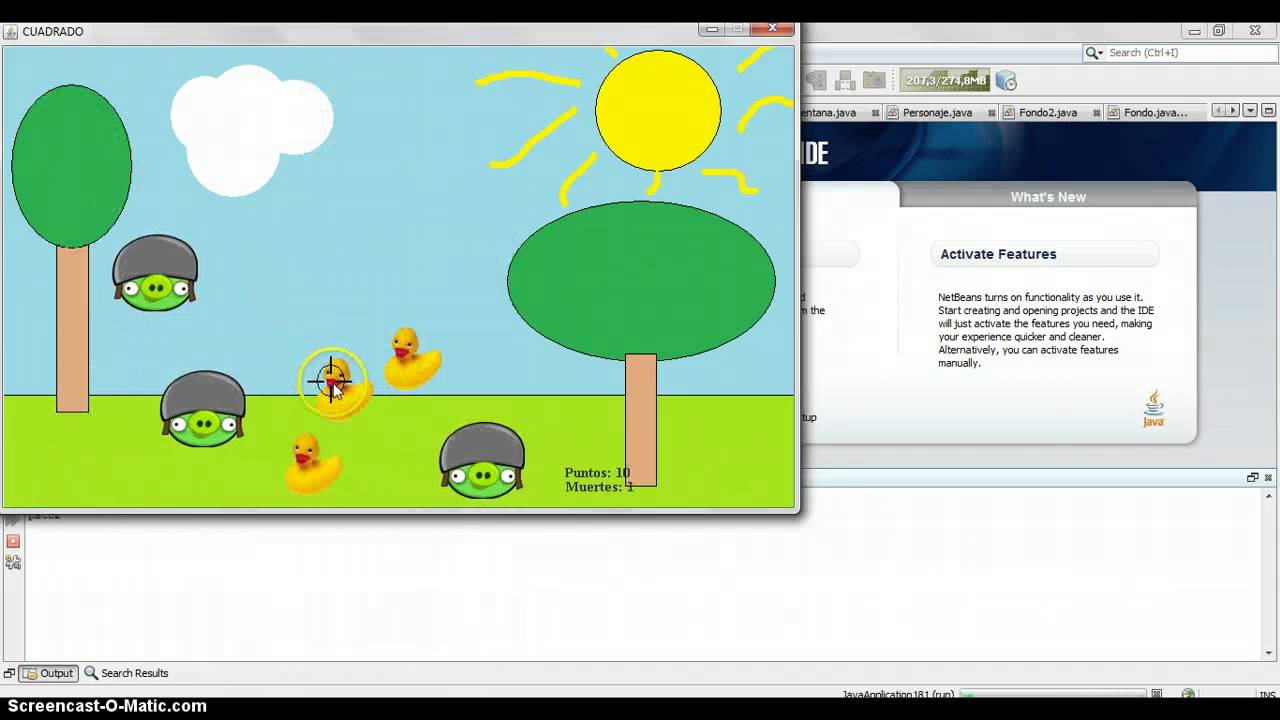Click the Output scrollbar up arrow
Screen dimensions: 1280x720
1270,497
